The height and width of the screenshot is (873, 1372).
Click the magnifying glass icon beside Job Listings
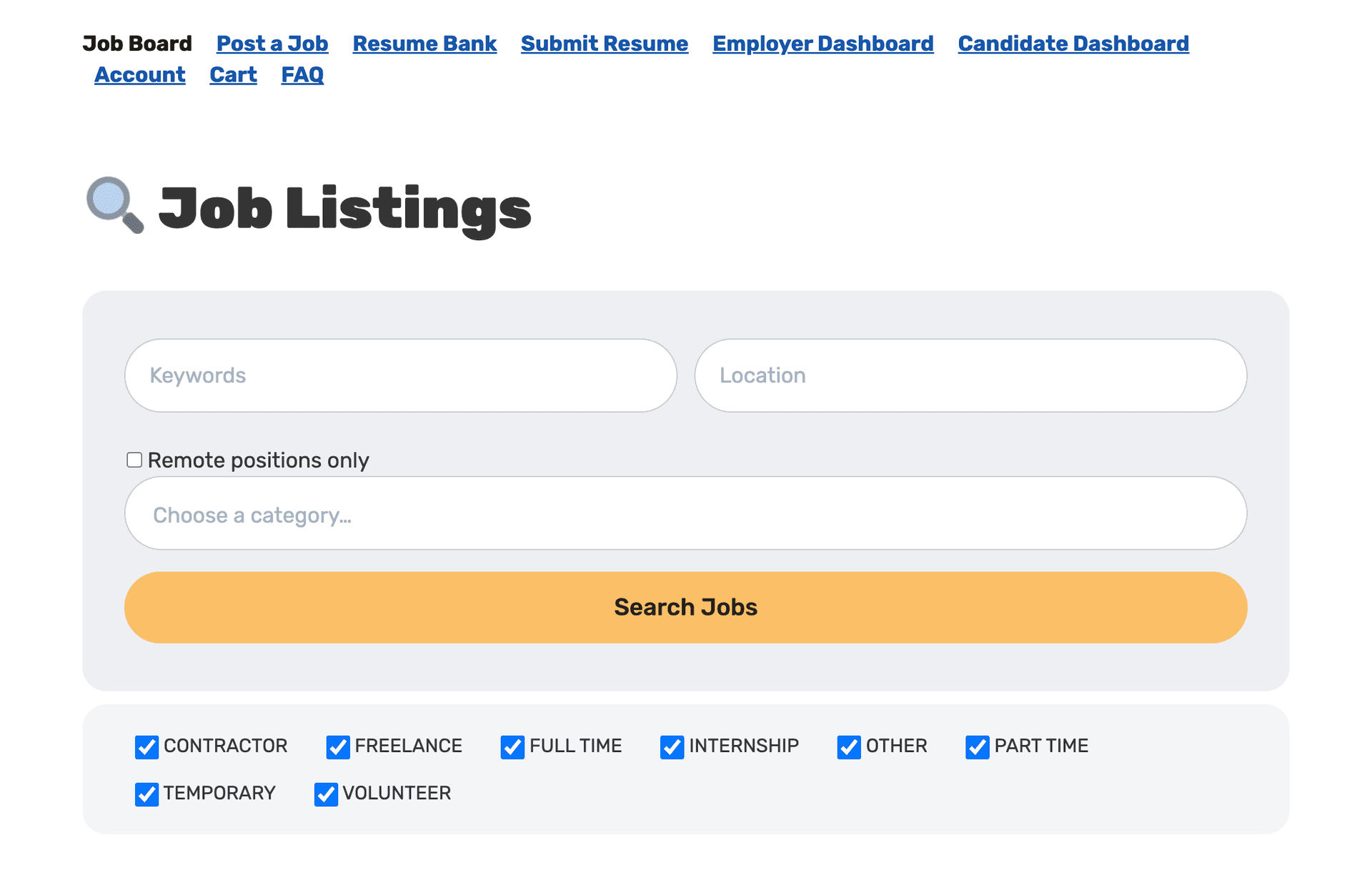pyautogui.click(x=115, y=205)
